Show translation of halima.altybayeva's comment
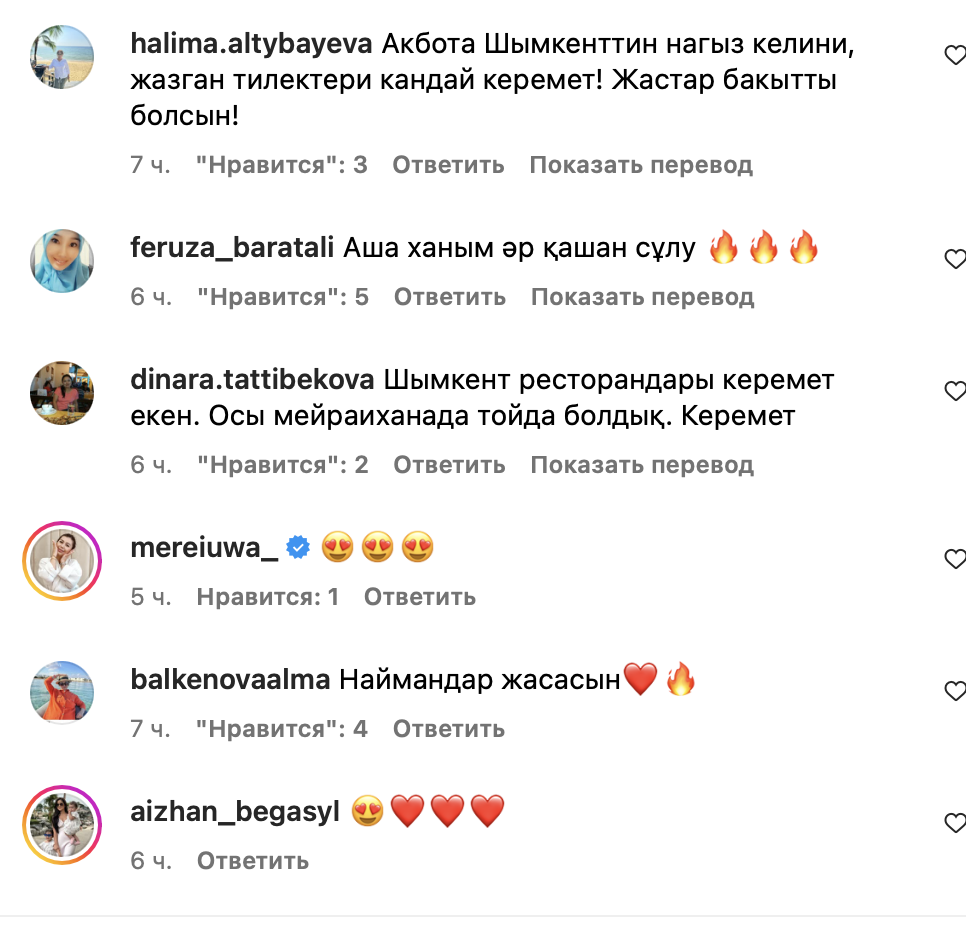966x927 pixels. tap(641, 165)
